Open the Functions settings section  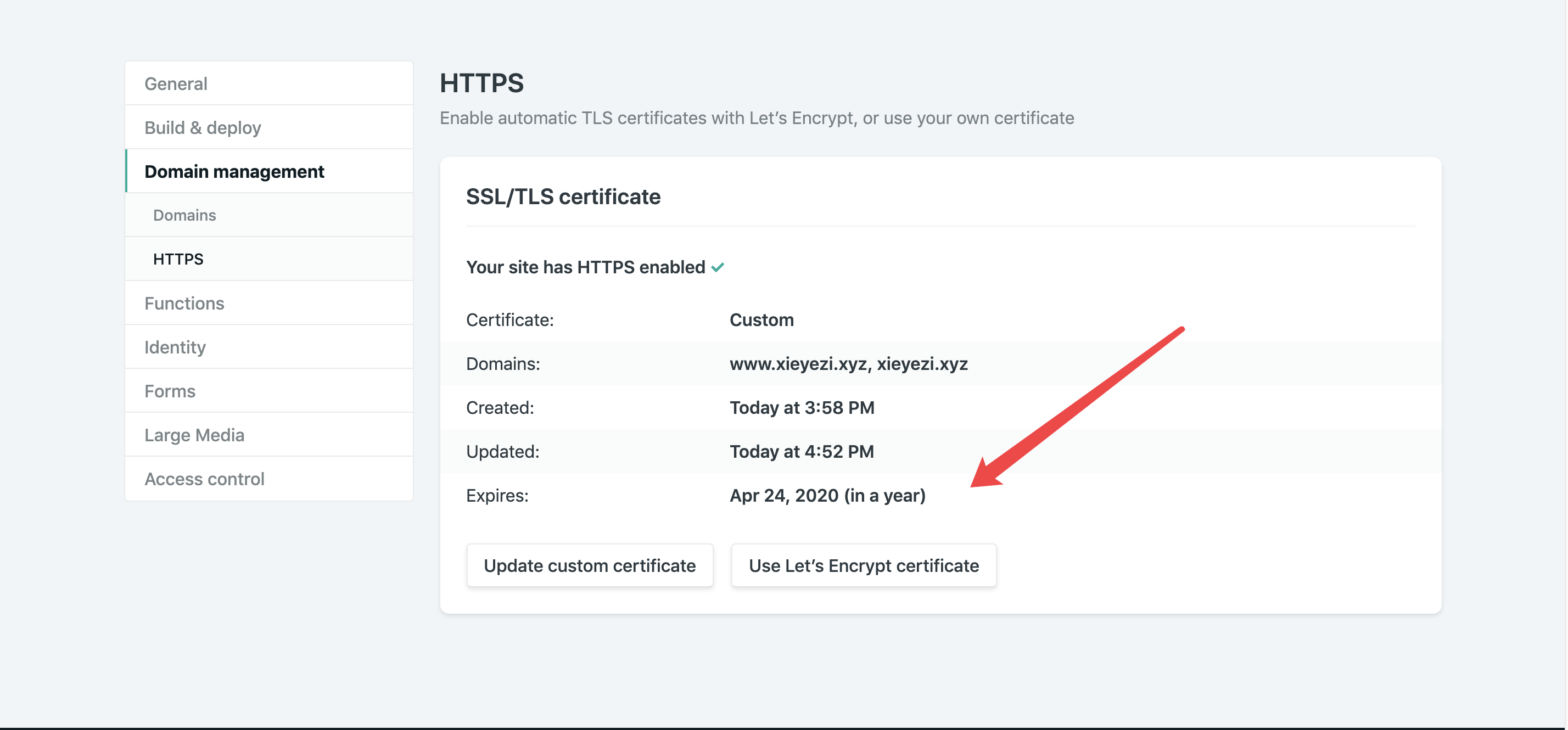click(x=184, y=303)
